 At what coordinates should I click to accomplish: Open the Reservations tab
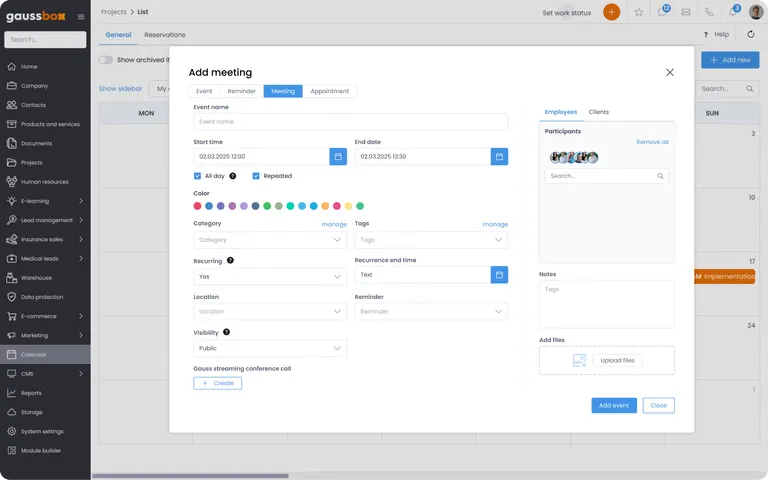tap(165, 35)
